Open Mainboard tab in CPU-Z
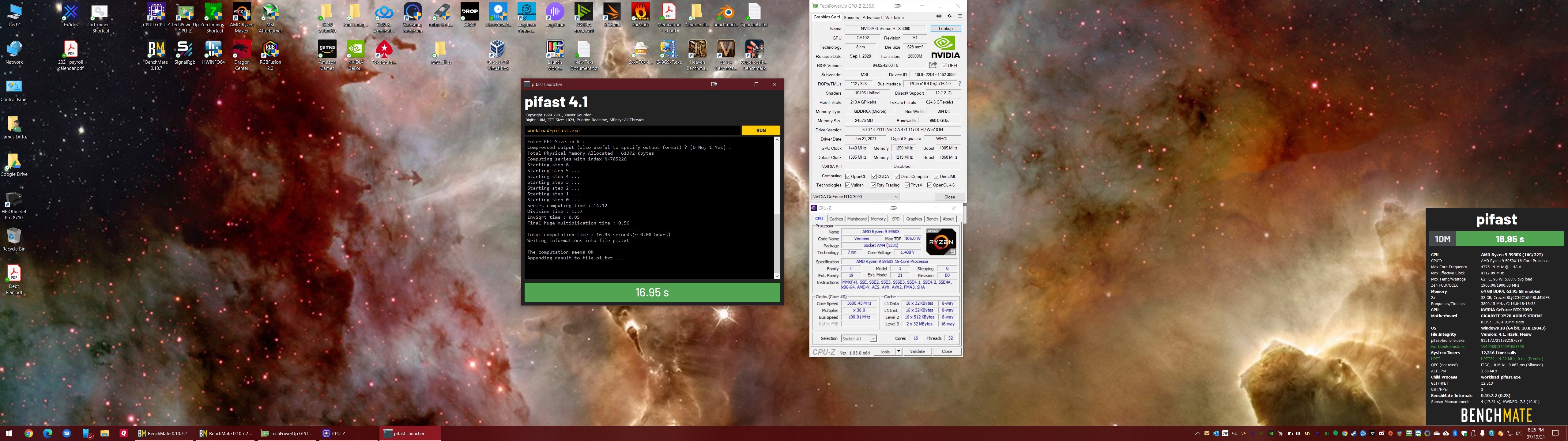The image size is (1568, 441). pyautogui.click(x=857, y=219)
